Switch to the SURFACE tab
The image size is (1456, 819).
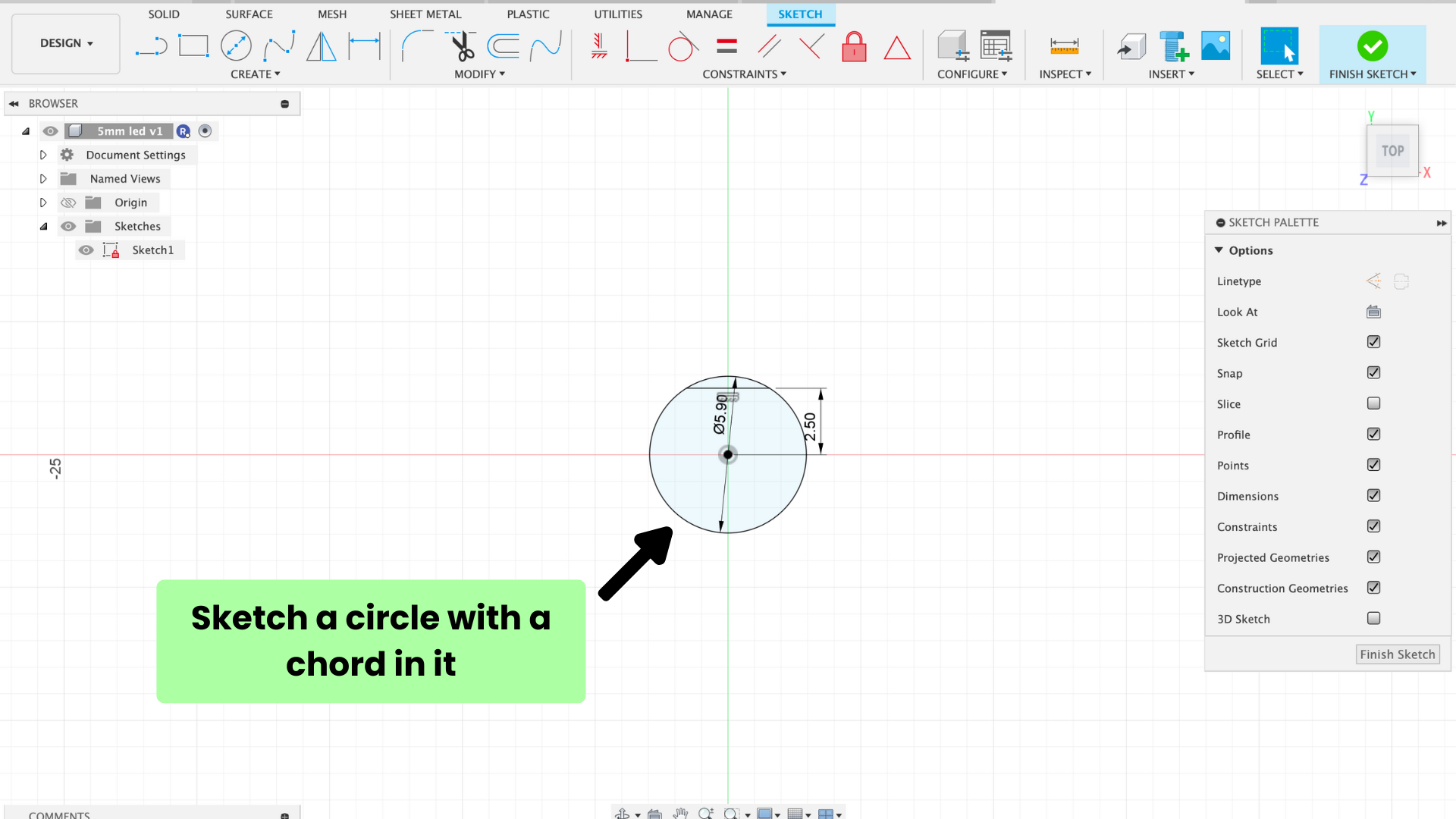click(249, 14)
